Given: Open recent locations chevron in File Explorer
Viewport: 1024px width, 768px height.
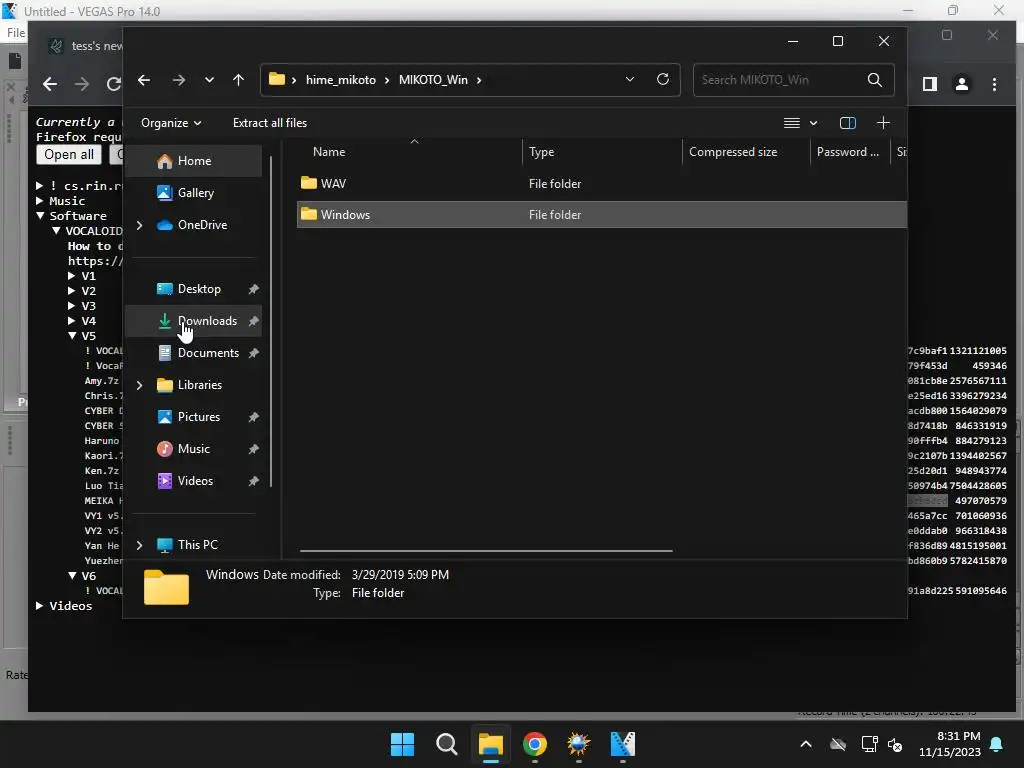Looking at the screenshot, I should (209, 80).
